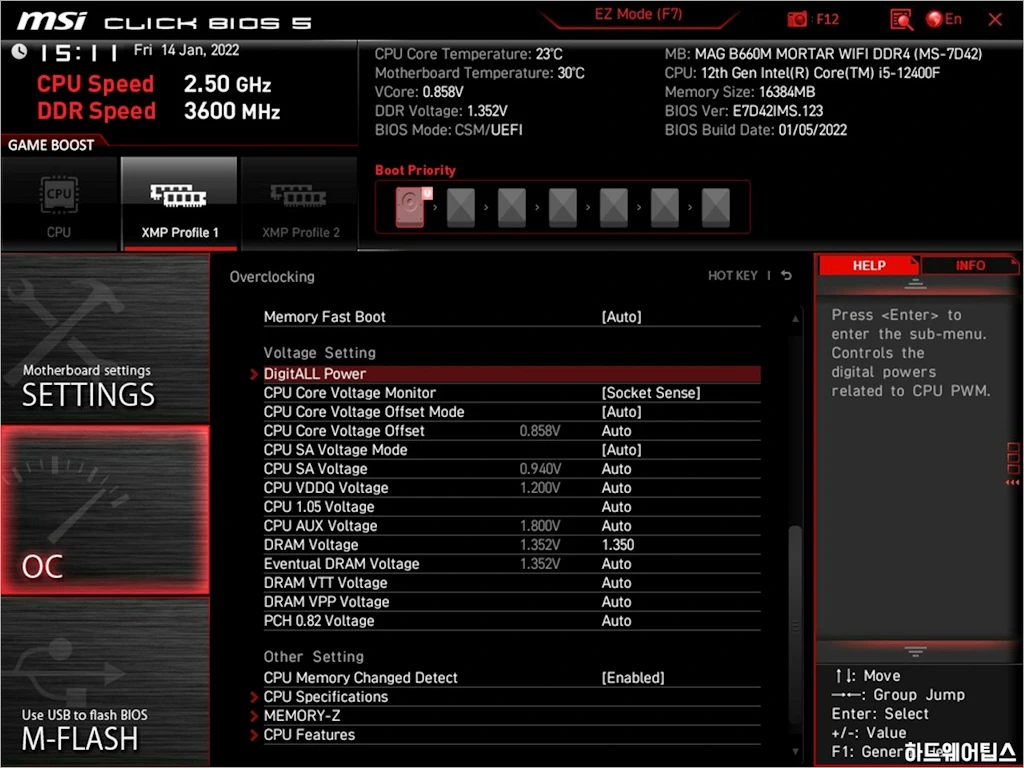Viewport: 1024px width, 768px height.
Task: Click the settings list scrollbar up arrow
Action: click(x=795, y=319)
